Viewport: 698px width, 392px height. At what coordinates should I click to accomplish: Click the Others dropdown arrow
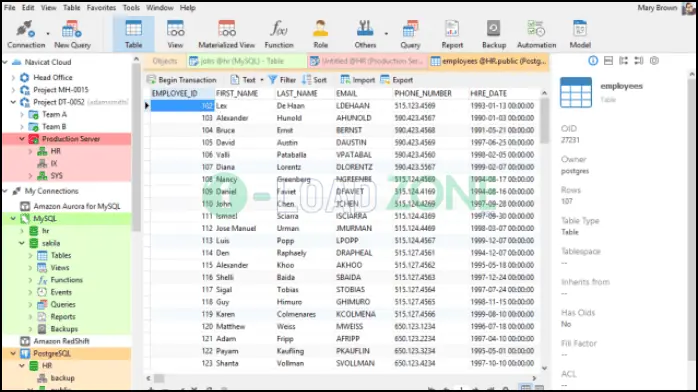[386, 34]
